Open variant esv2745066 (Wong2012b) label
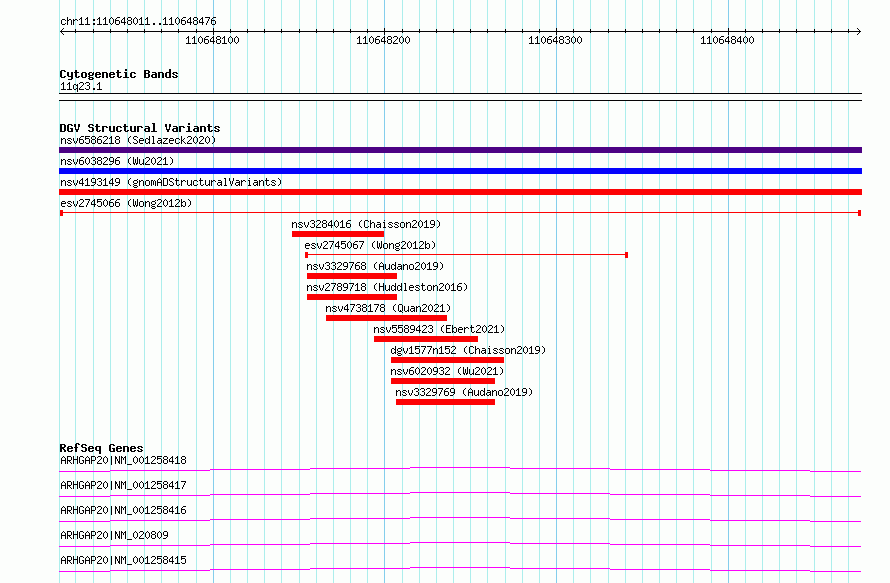Image resolution: width=890 pixels, height=583 pixels. point(126,203)
